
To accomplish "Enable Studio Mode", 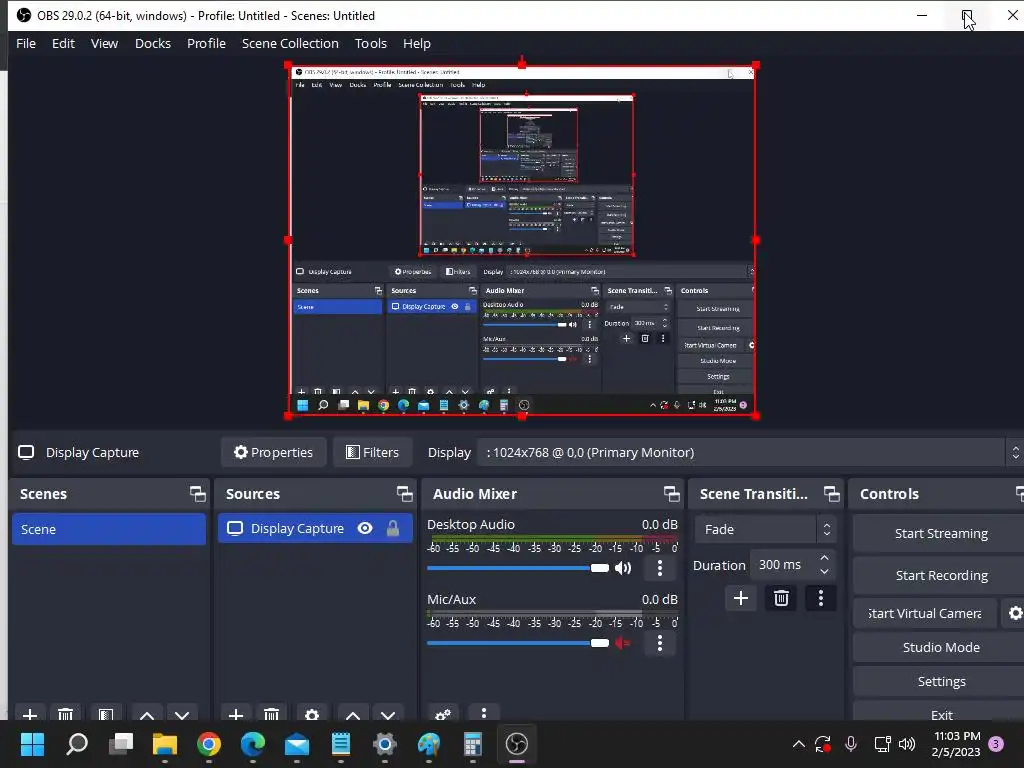I will [x=940, y=647].
